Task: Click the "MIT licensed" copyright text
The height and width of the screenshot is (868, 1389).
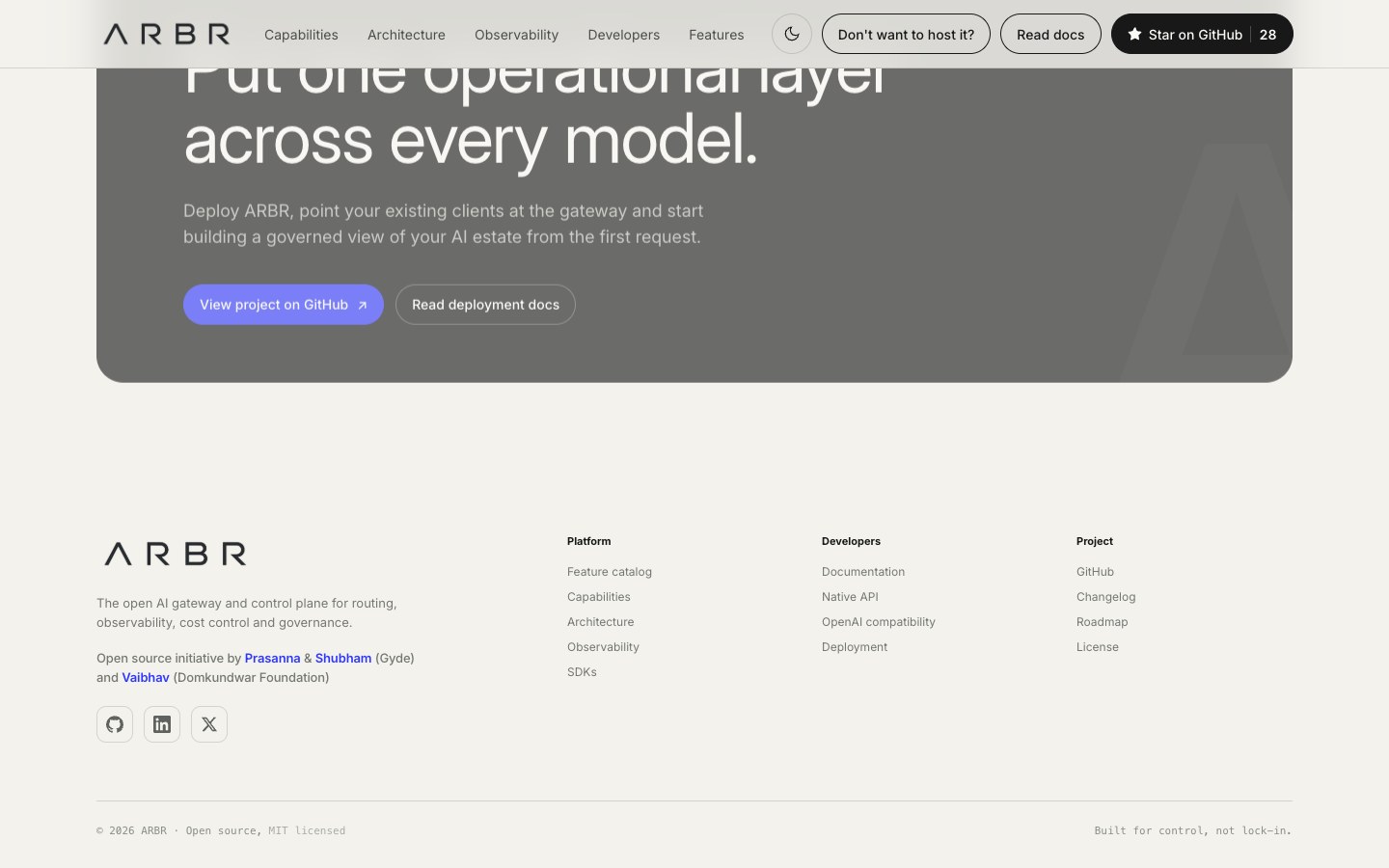Action: coord(307,830)
